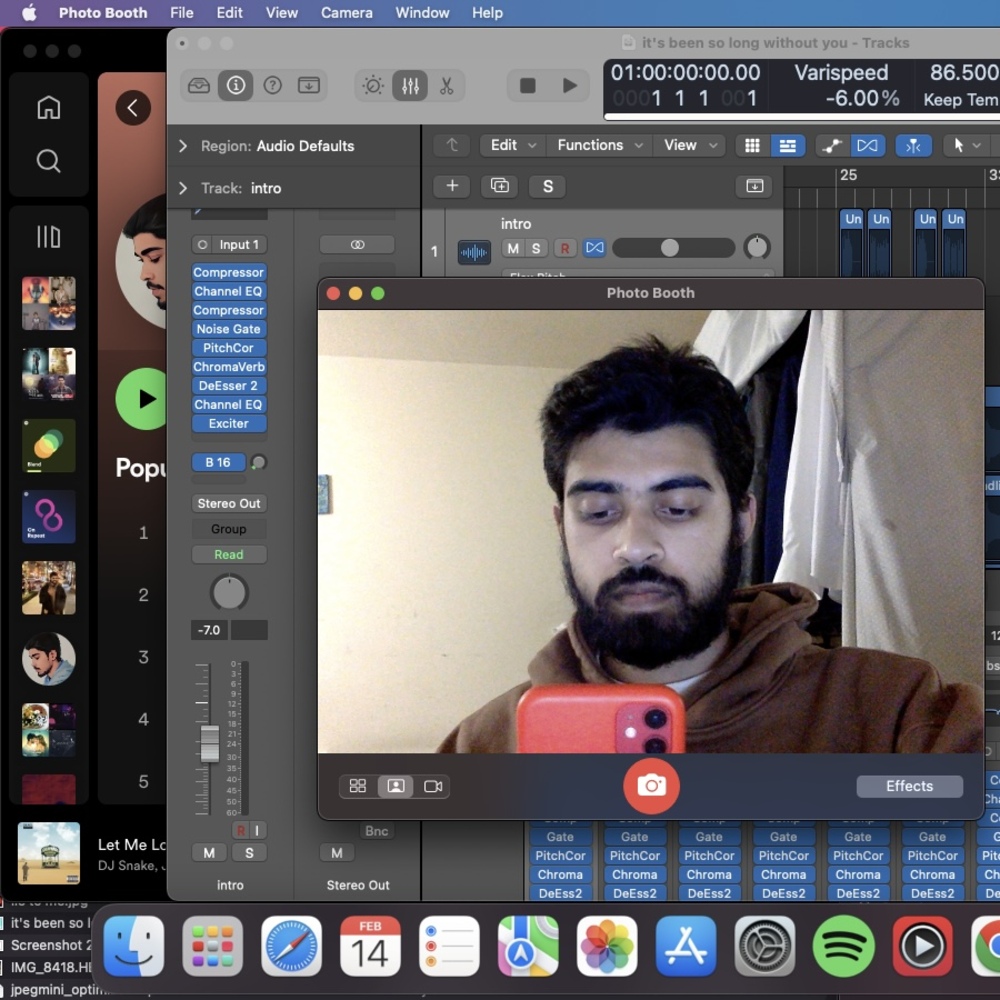The image size is (1000, 1000).
Task: Click the -7.0 volume field
Action: [209, 630]
